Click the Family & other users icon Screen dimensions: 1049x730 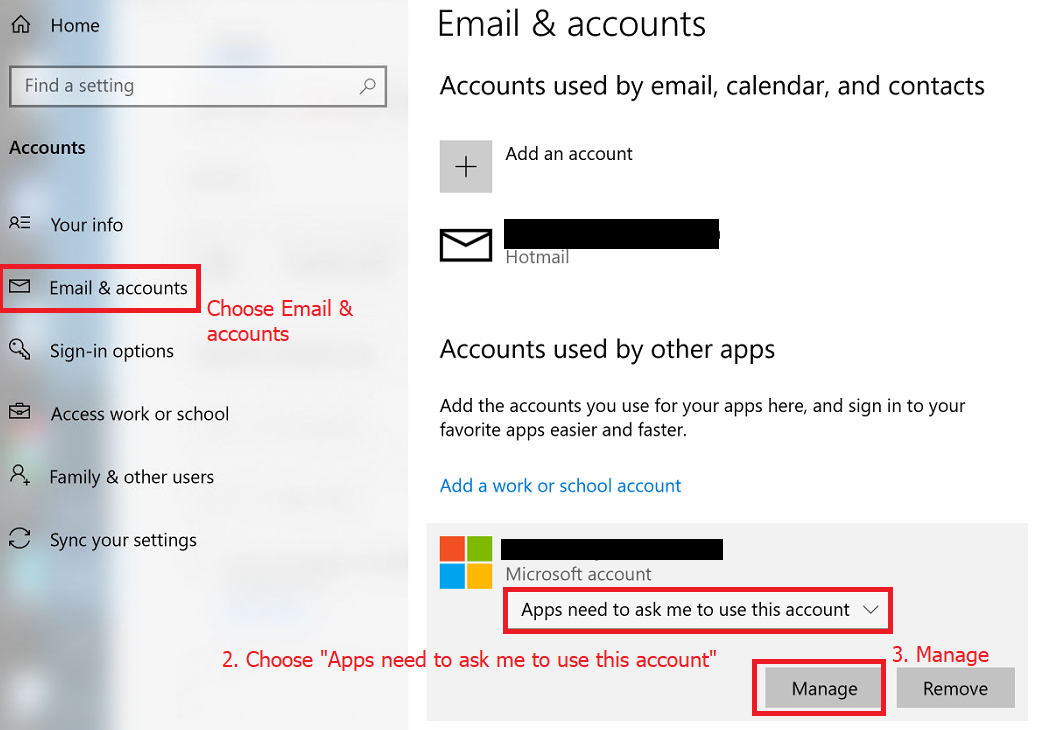20,476
